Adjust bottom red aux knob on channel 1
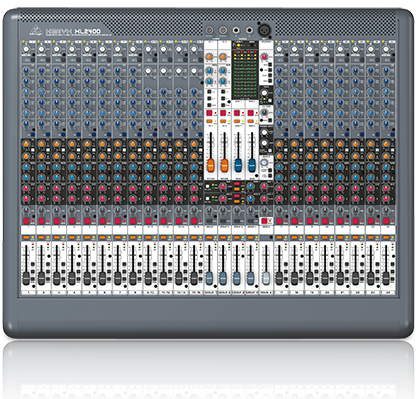This screenshot has width=418, height=399. (26, 199)
